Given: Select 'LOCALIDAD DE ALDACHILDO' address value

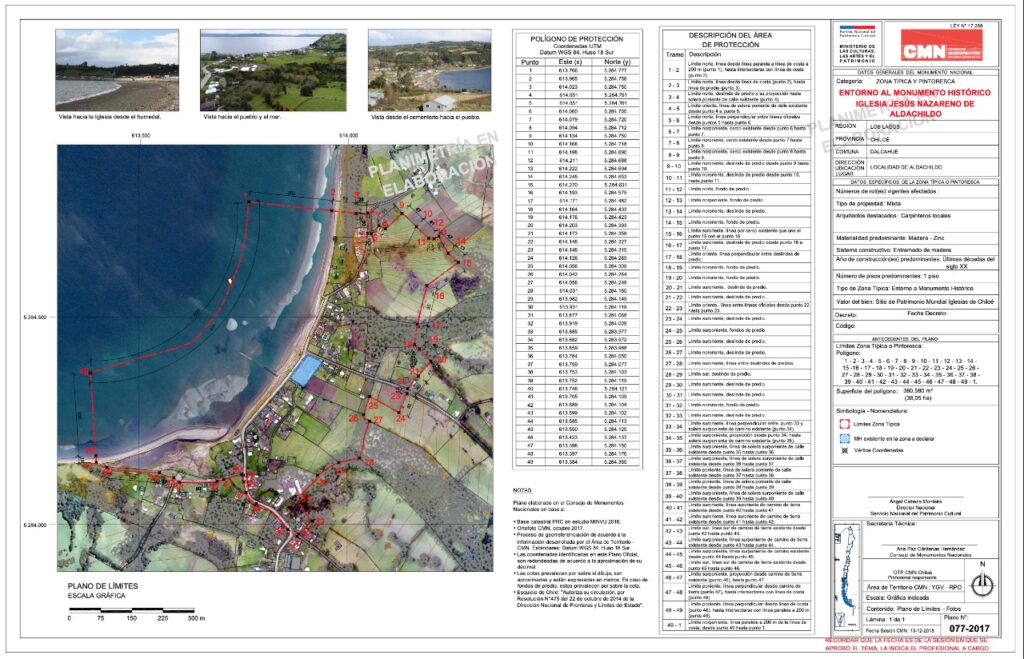Looking at the screenshot, I should pos(906,168).
